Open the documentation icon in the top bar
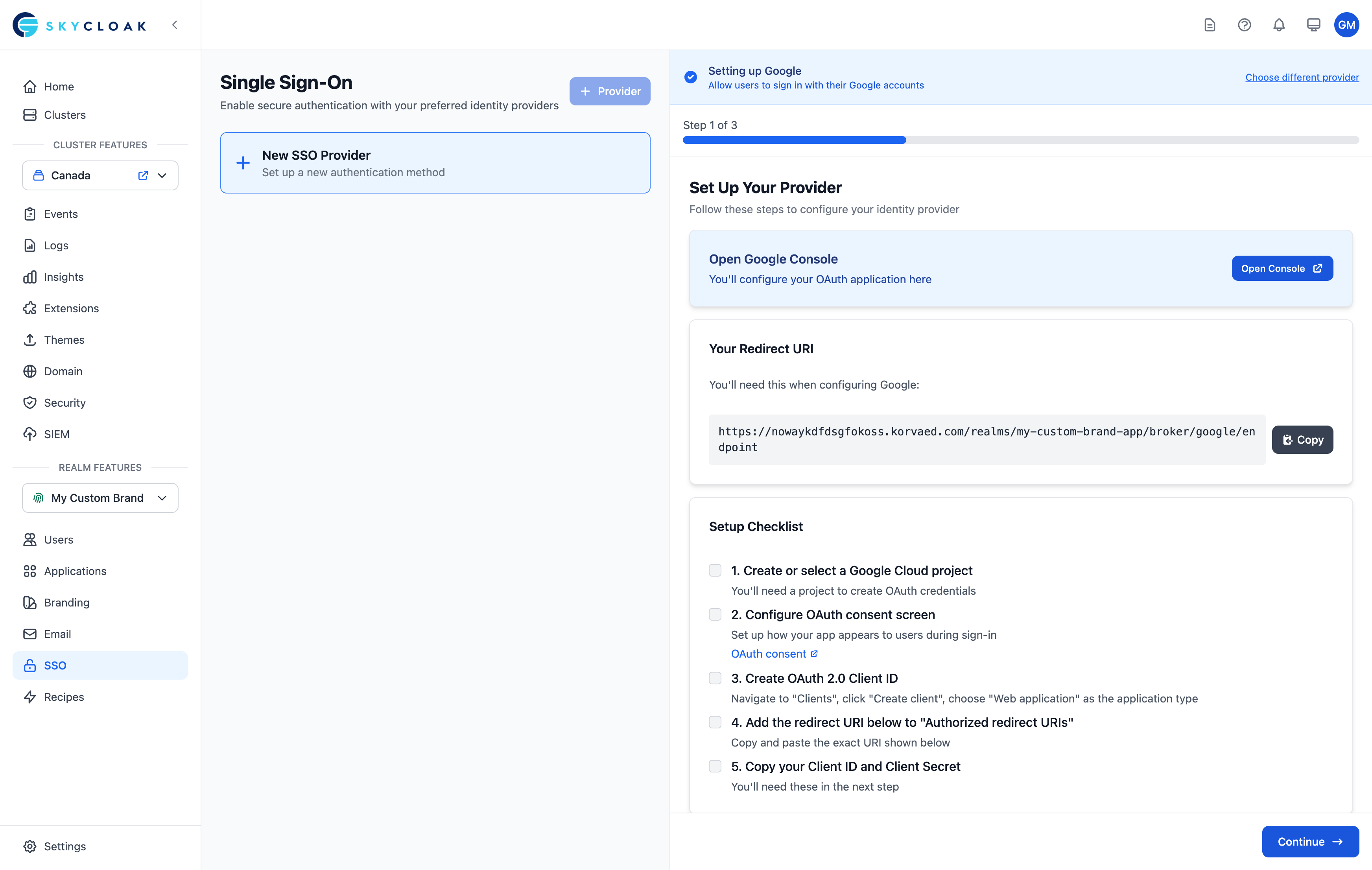Viewport: 1372px width, 870px height. tap(1210, 24)
